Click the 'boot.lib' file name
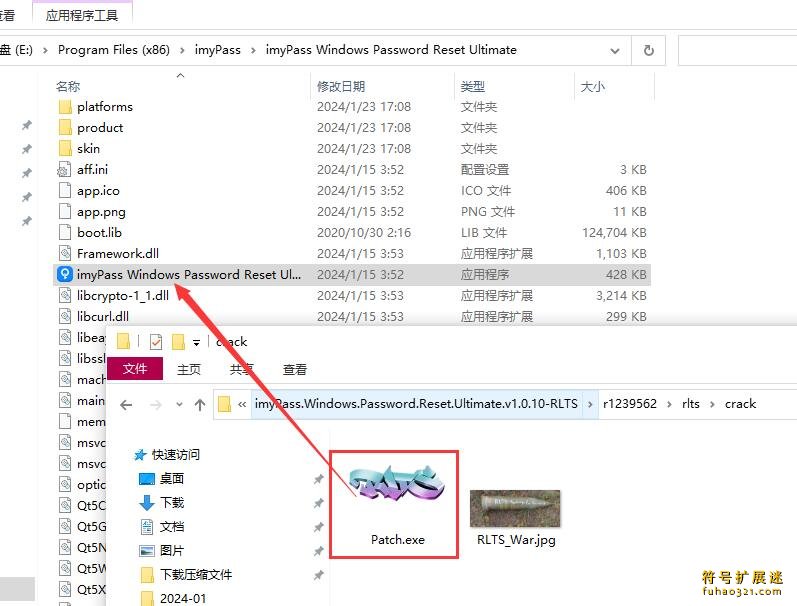797x606 pixels. pos(100,232)
